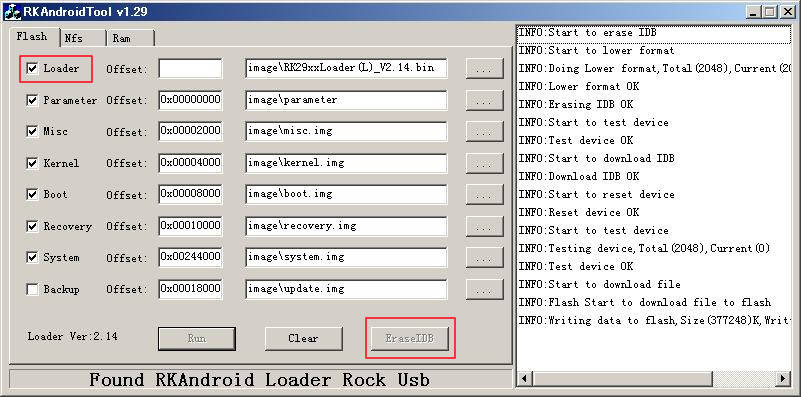Toggle the Recovery checkbox
This screenshot has height=397, width=801.
pos(33,226)
